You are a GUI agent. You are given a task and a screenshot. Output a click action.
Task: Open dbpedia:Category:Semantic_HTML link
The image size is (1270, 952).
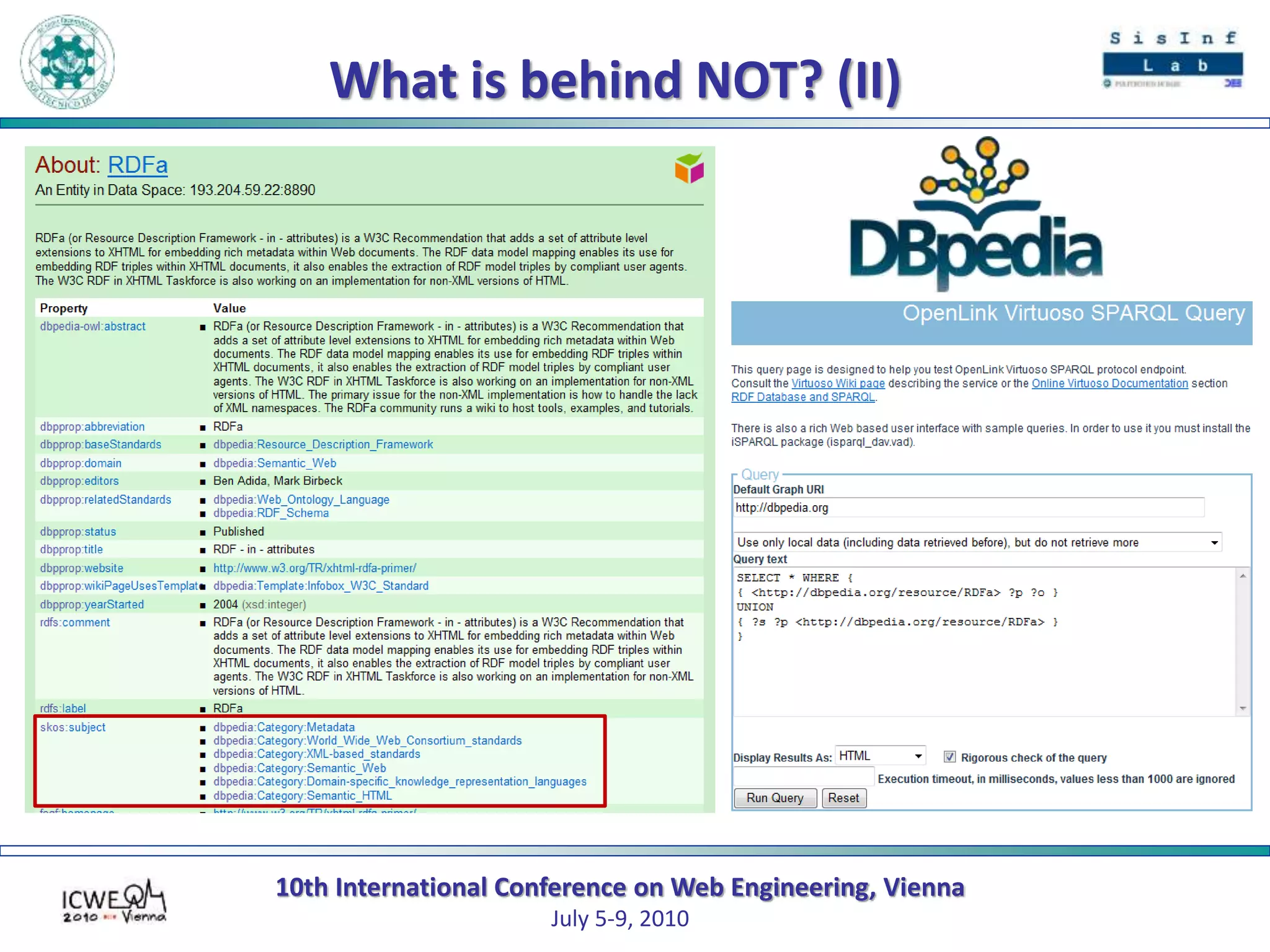point(303,796)
